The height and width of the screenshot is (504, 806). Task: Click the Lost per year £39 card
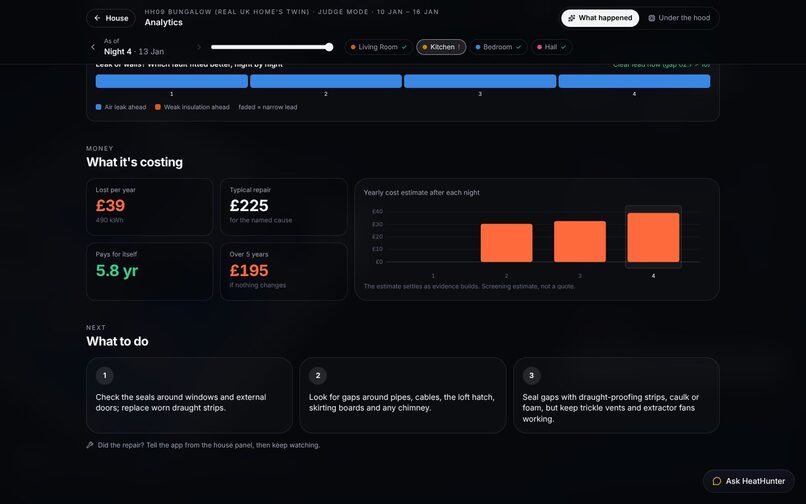(150, 207)
